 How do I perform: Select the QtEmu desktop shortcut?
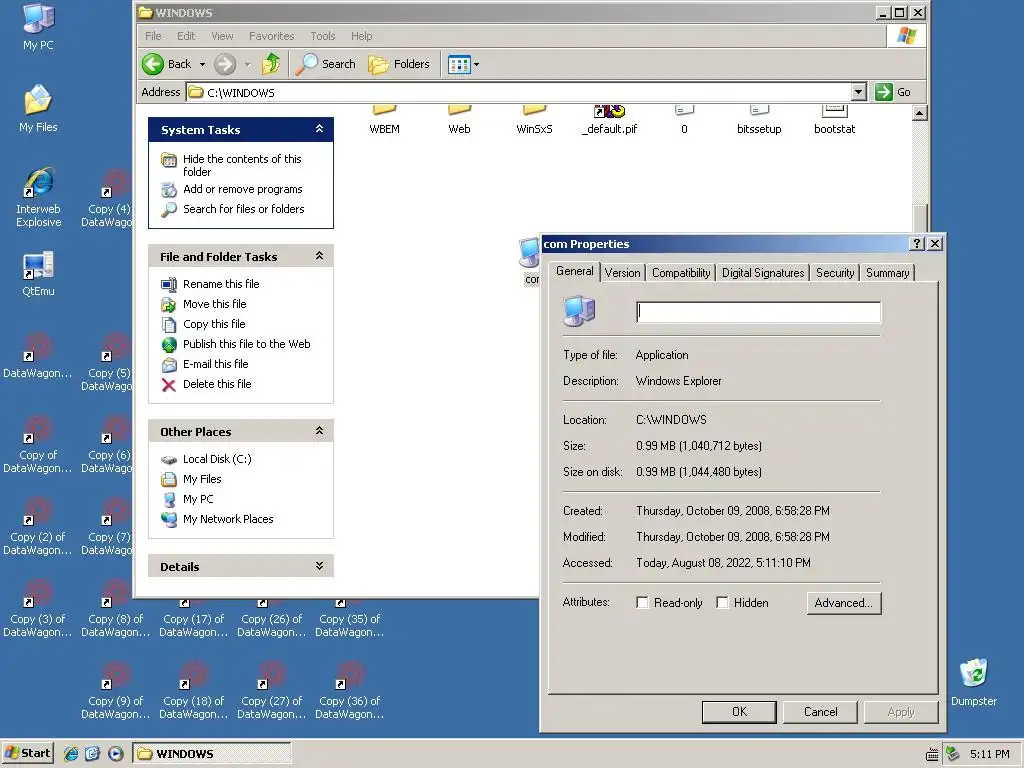point(38,274)
